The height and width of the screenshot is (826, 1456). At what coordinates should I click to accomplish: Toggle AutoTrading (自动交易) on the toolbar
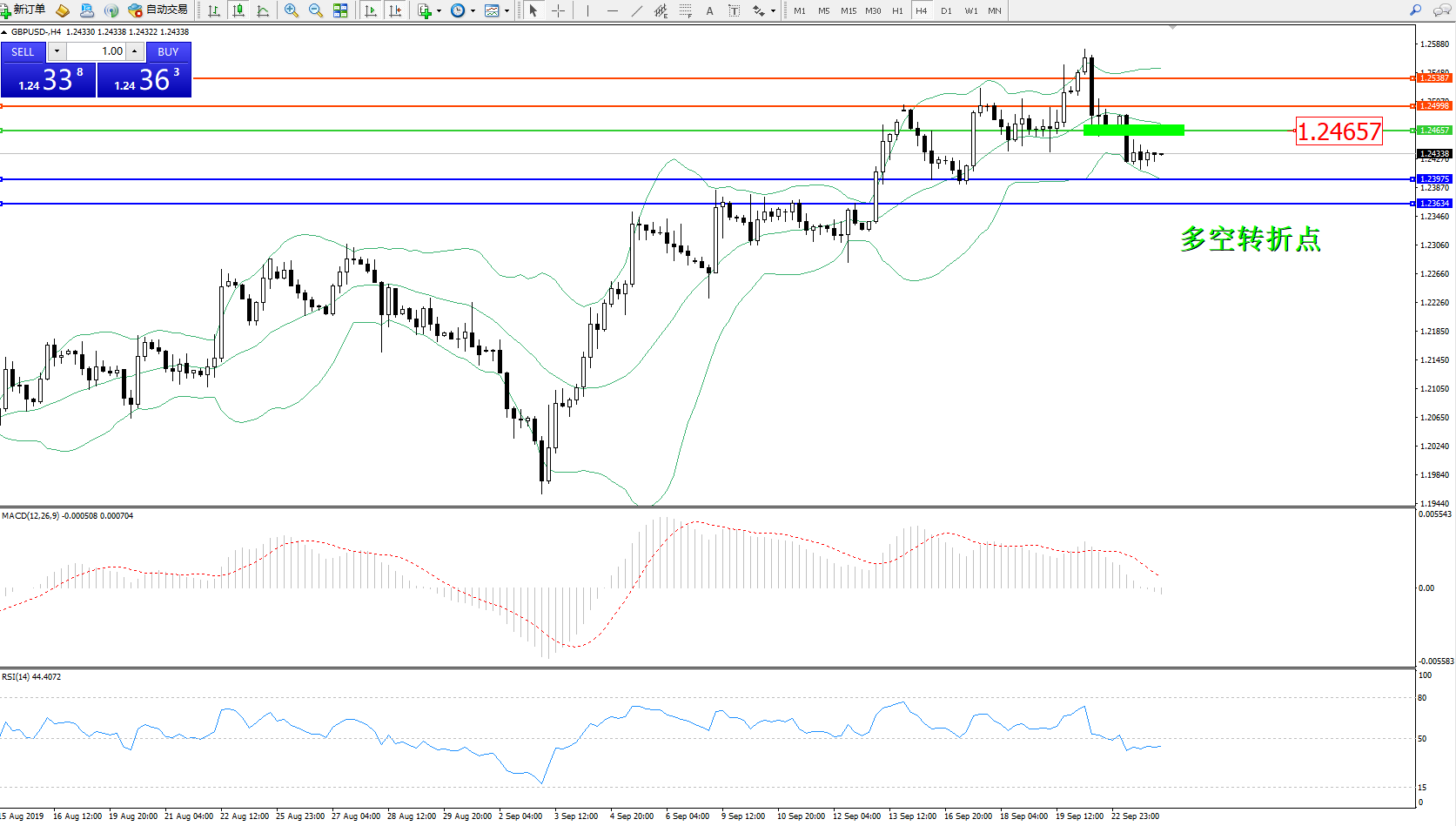point(158,10)
